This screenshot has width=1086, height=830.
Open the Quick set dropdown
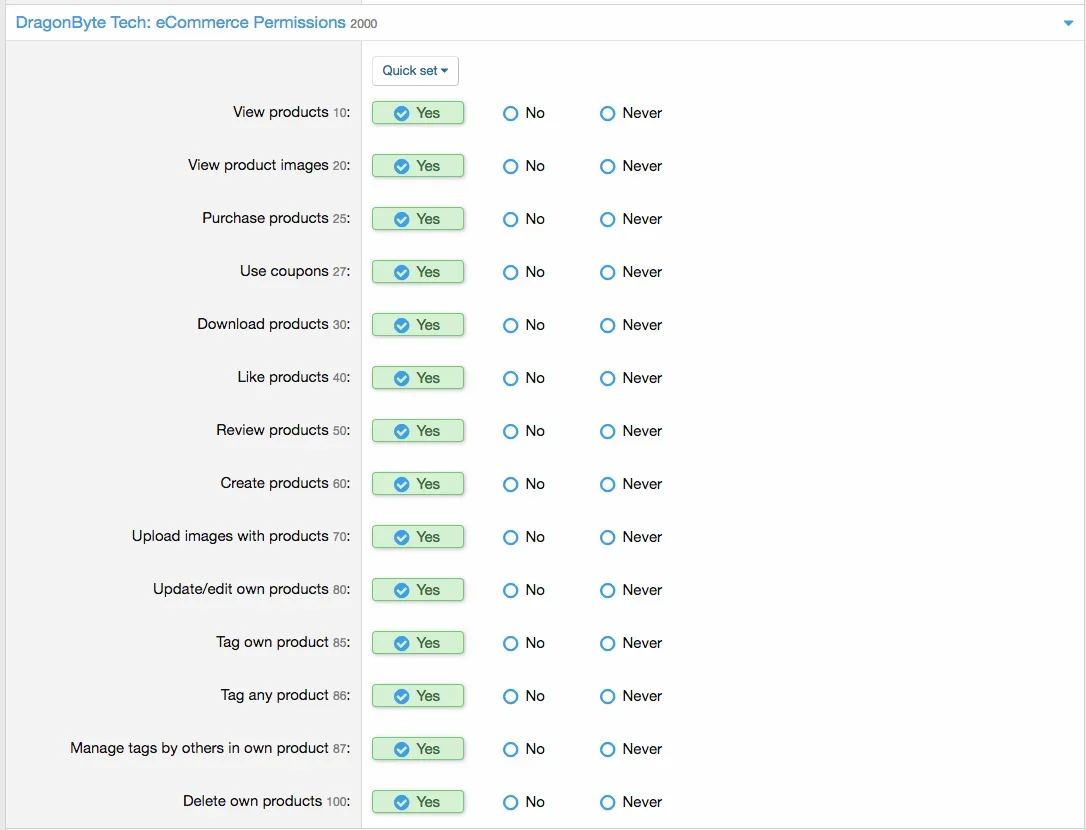tap(415, 71)
